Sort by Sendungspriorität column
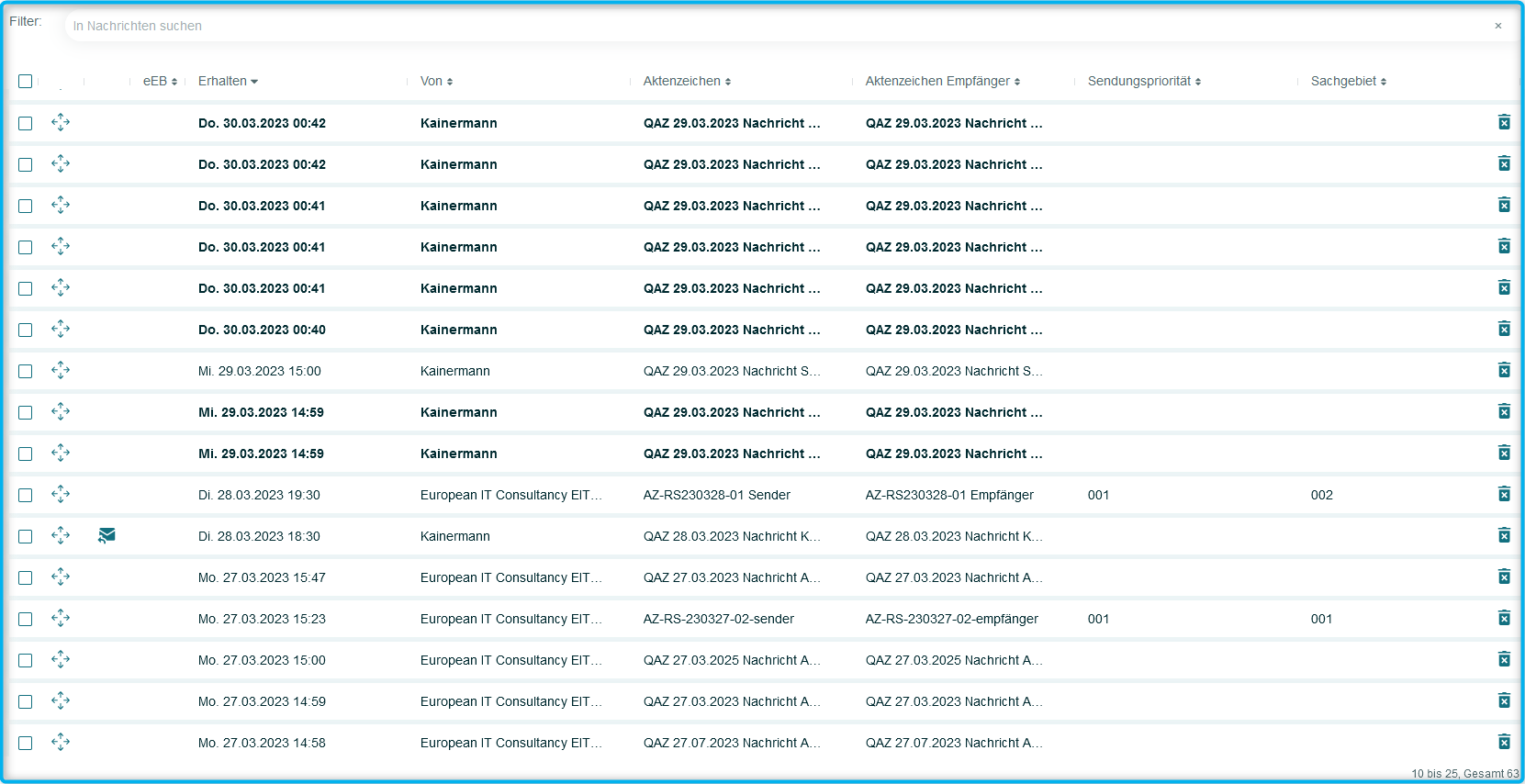Screen dimensions: 1525x784 pos(1144,81)
